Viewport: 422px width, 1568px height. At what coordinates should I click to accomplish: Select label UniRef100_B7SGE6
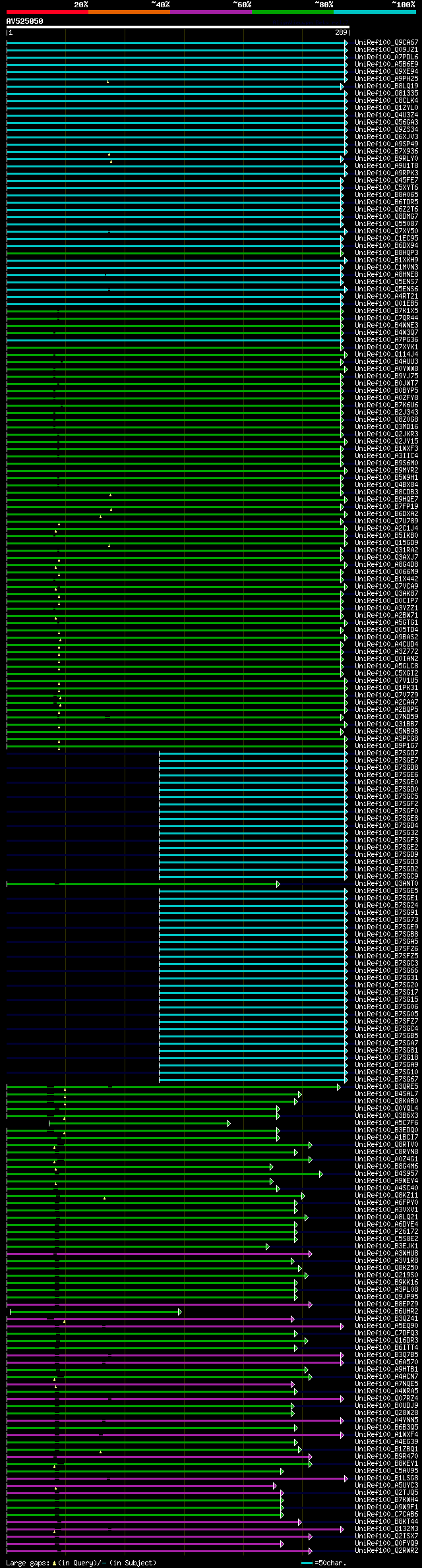coord(386,775)
